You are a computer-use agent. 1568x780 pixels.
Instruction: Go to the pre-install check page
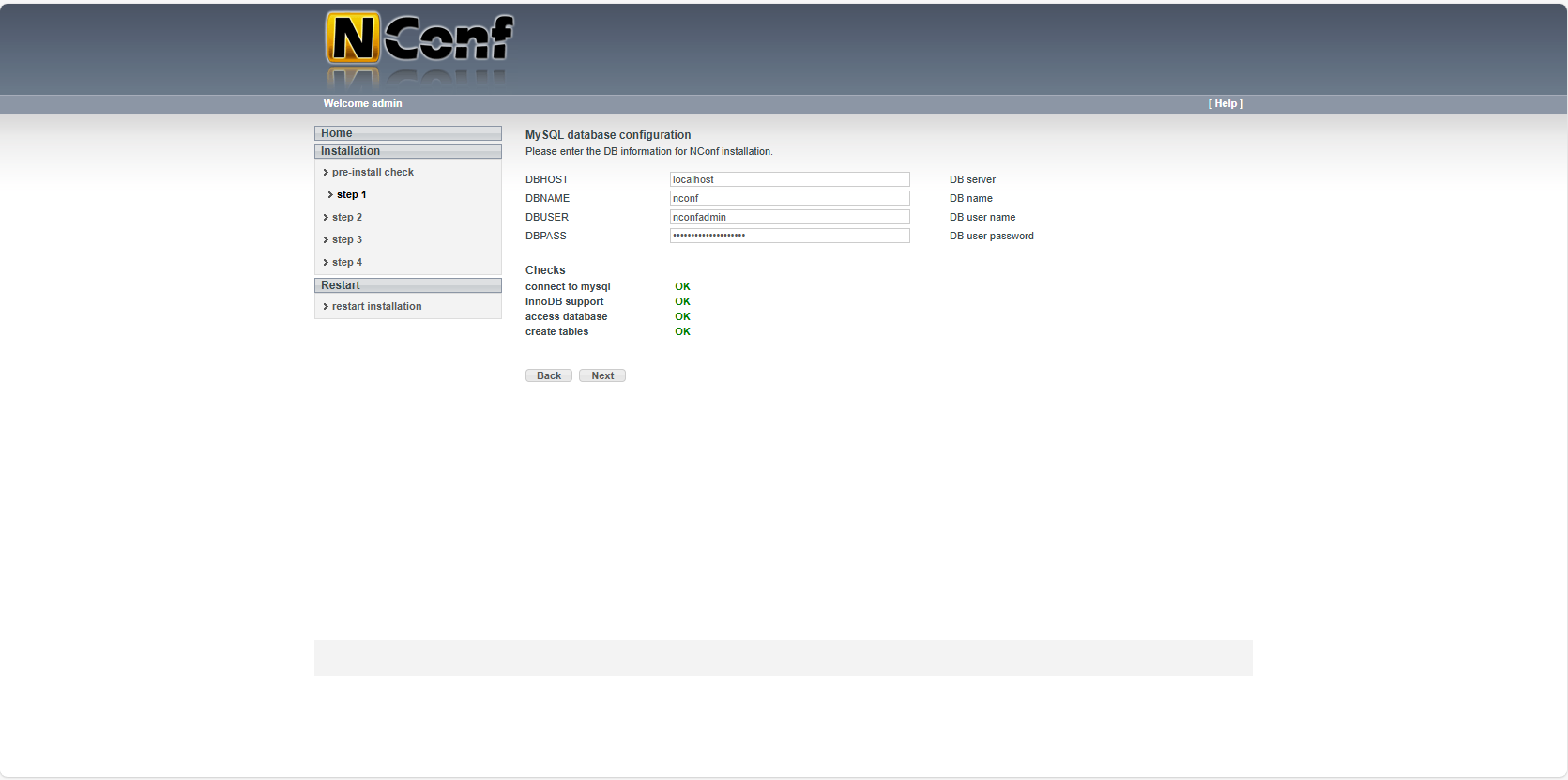[x=373, y=173]
